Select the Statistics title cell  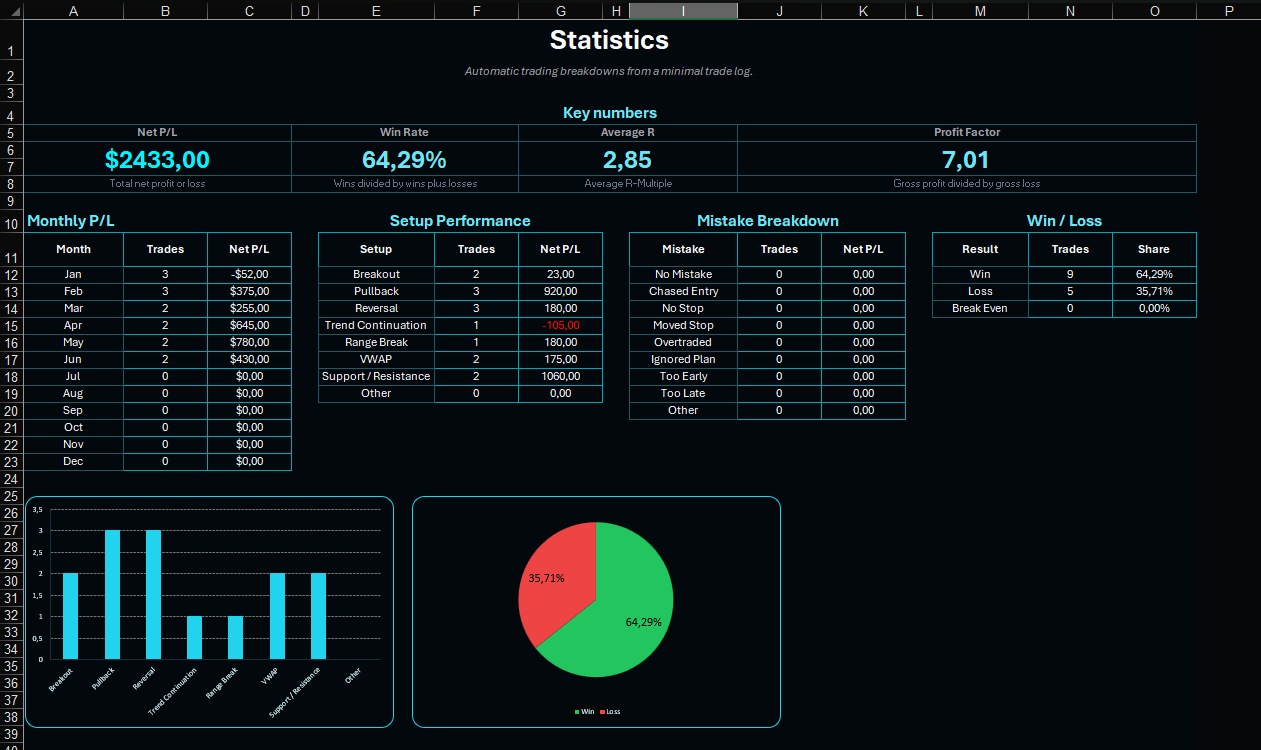pyautogui.click(x=609, y=40)
